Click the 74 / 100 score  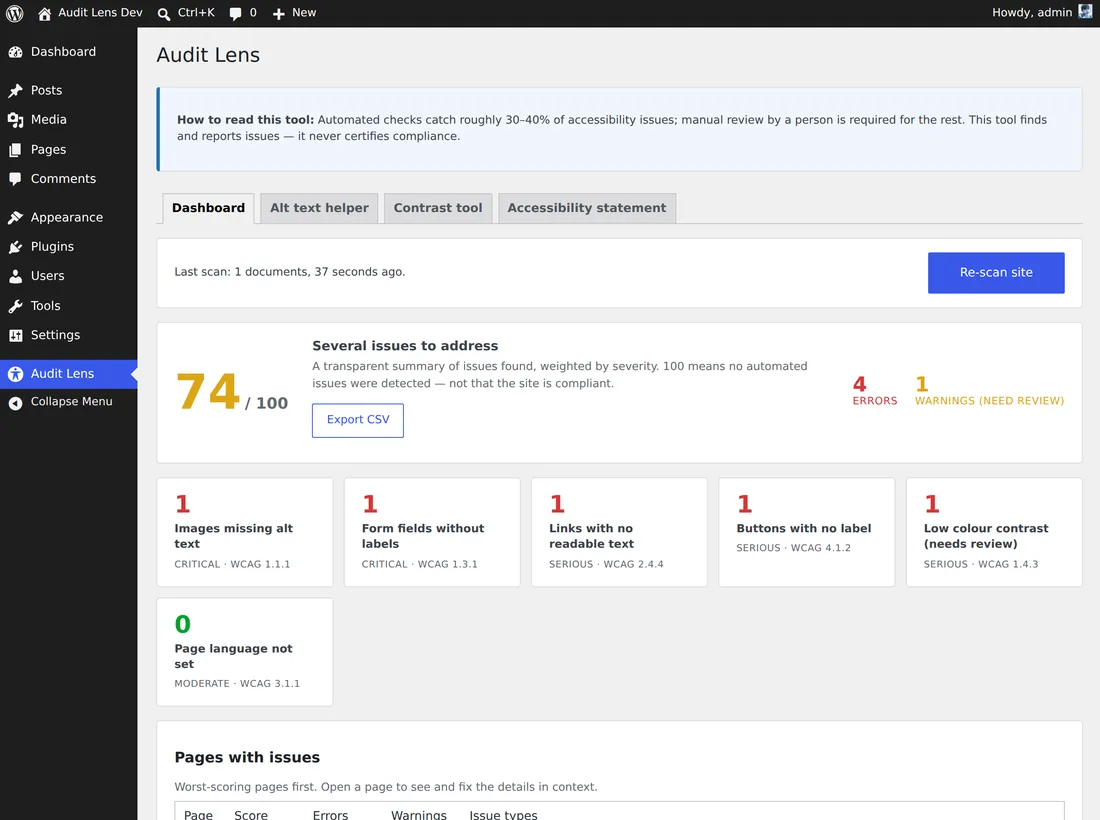tap(232, 393)
